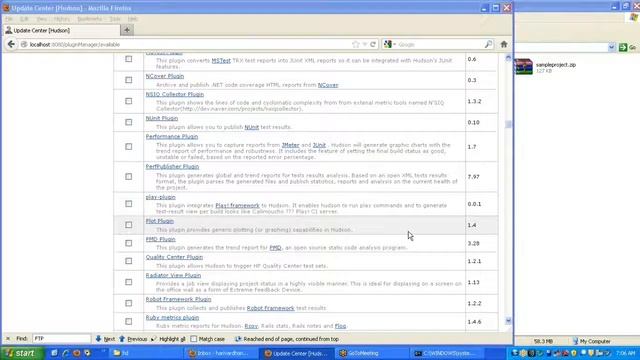Click the Go button in Explorer window
The image size is (640, 360).
point(628,47)
